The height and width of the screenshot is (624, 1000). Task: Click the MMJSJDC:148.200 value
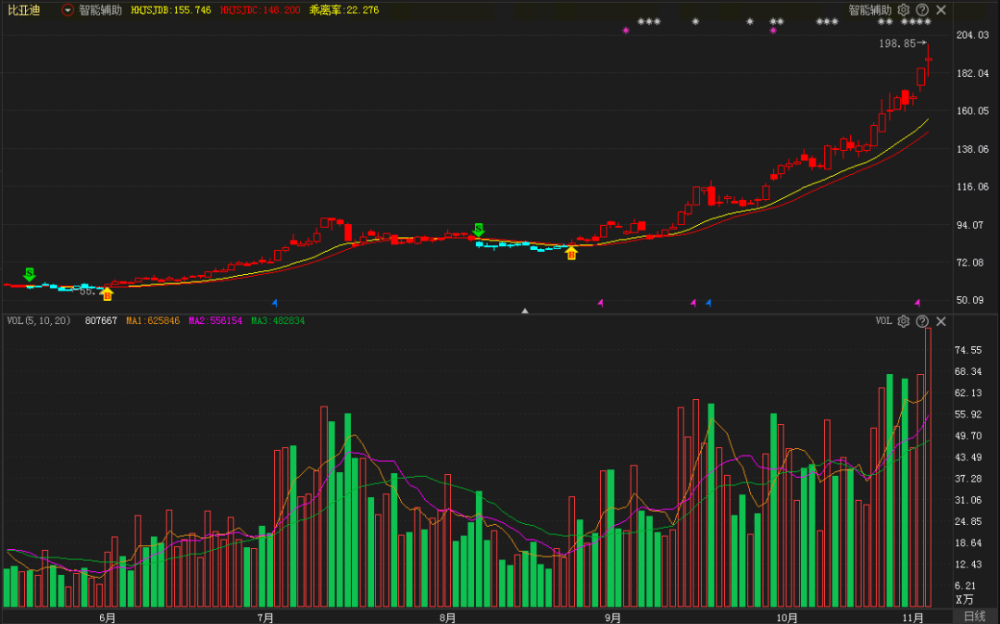260,10
